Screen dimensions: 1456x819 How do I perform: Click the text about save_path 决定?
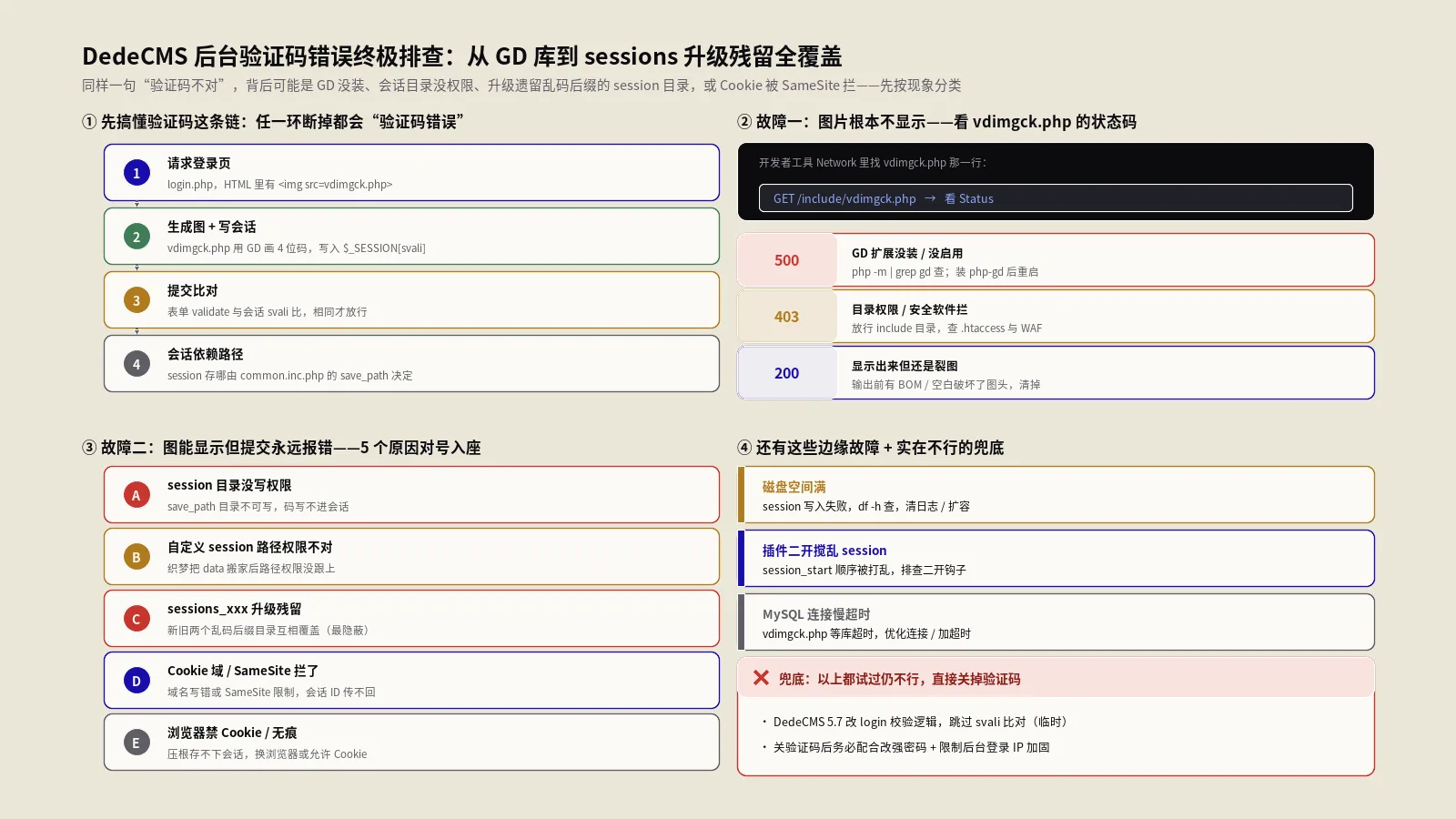[290, 375]
